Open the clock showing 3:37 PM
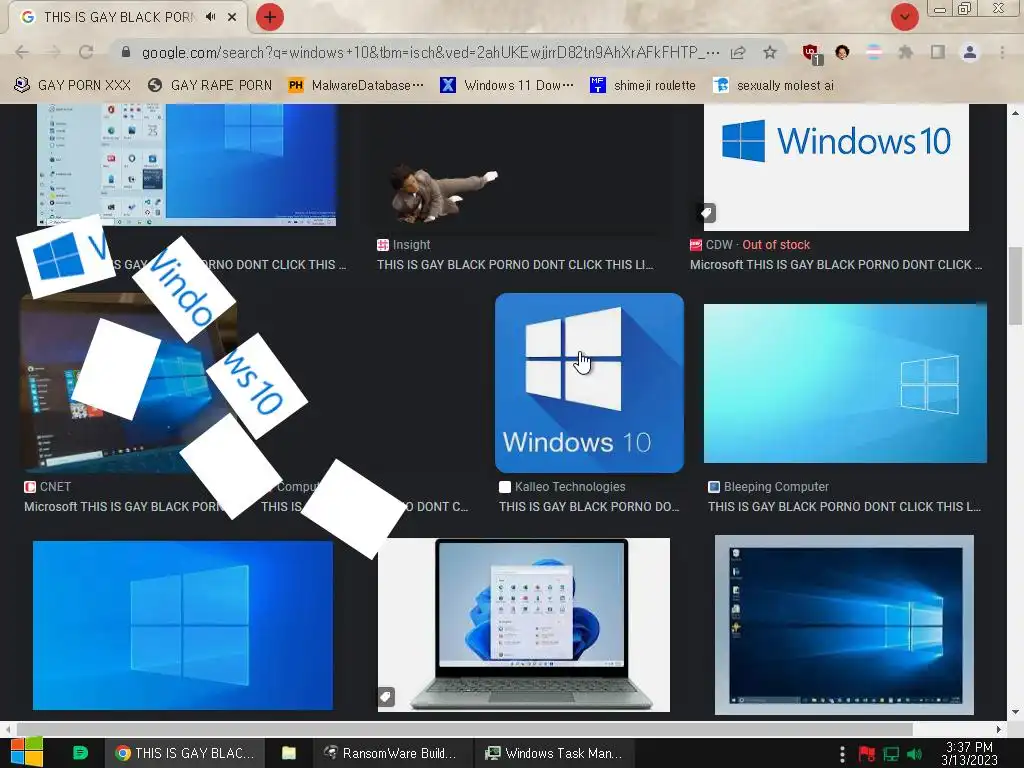Screen dimensions: 1024x768 [969, 753]
